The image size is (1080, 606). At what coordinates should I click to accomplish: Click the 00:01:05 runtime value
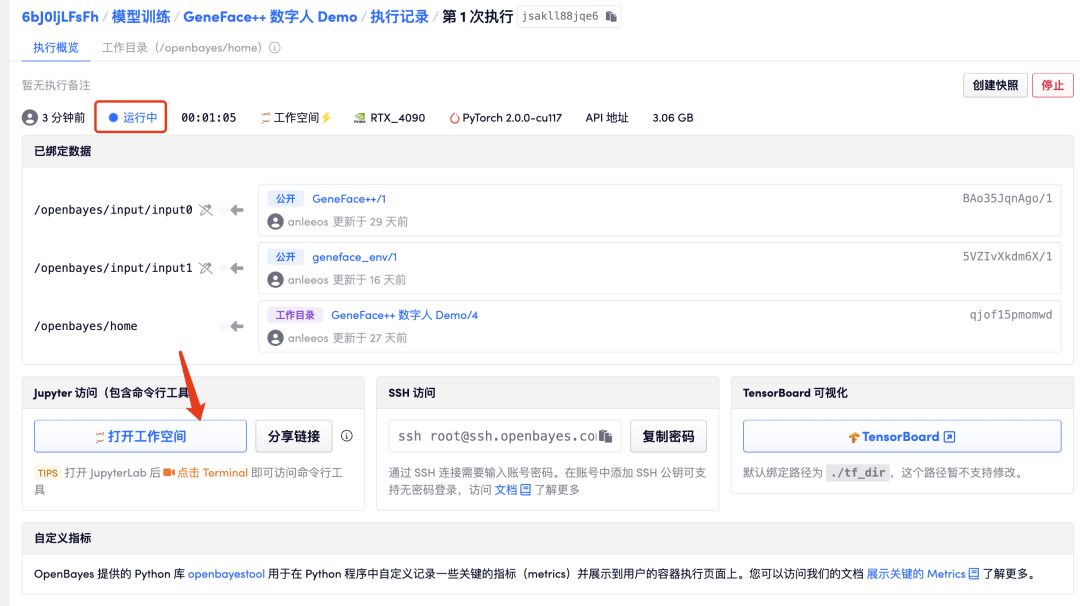tap(209, 118)
